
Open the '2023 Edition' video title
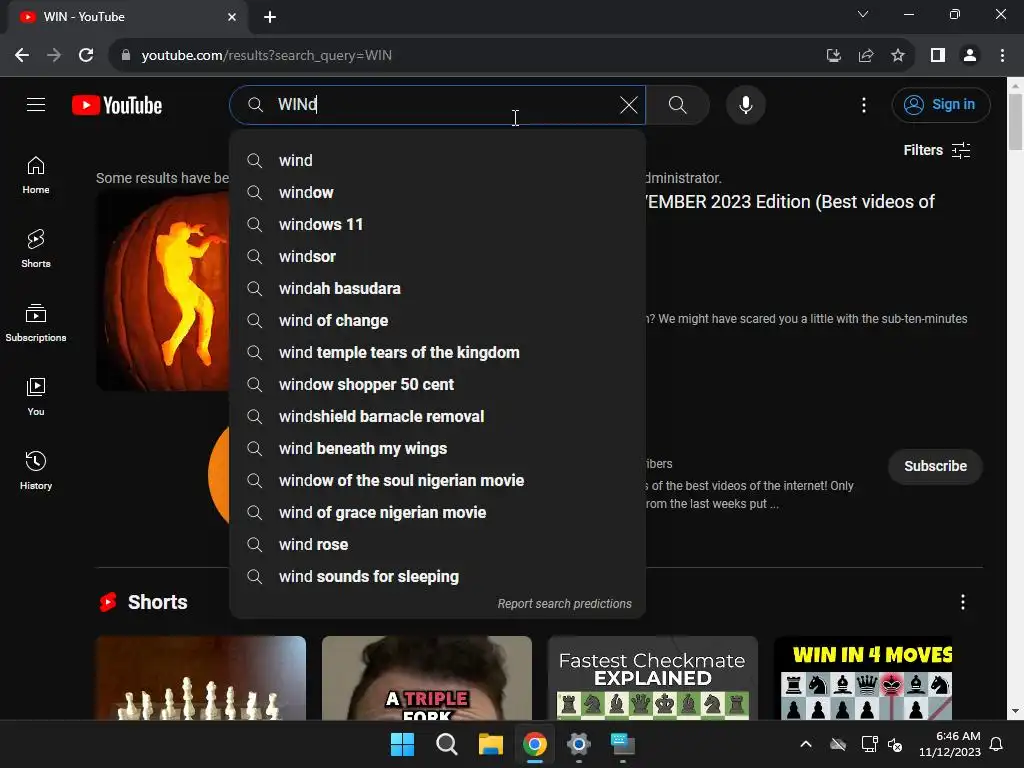(790, 202)
